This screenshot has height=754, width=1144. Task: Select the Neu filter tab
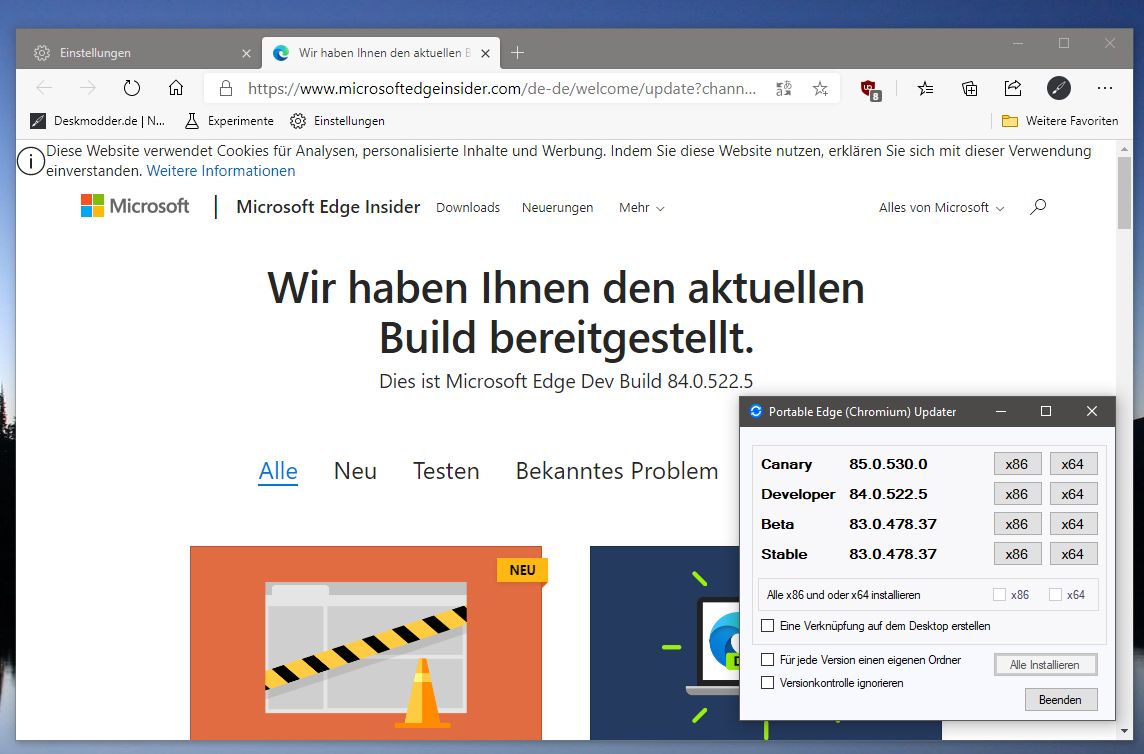355,472
